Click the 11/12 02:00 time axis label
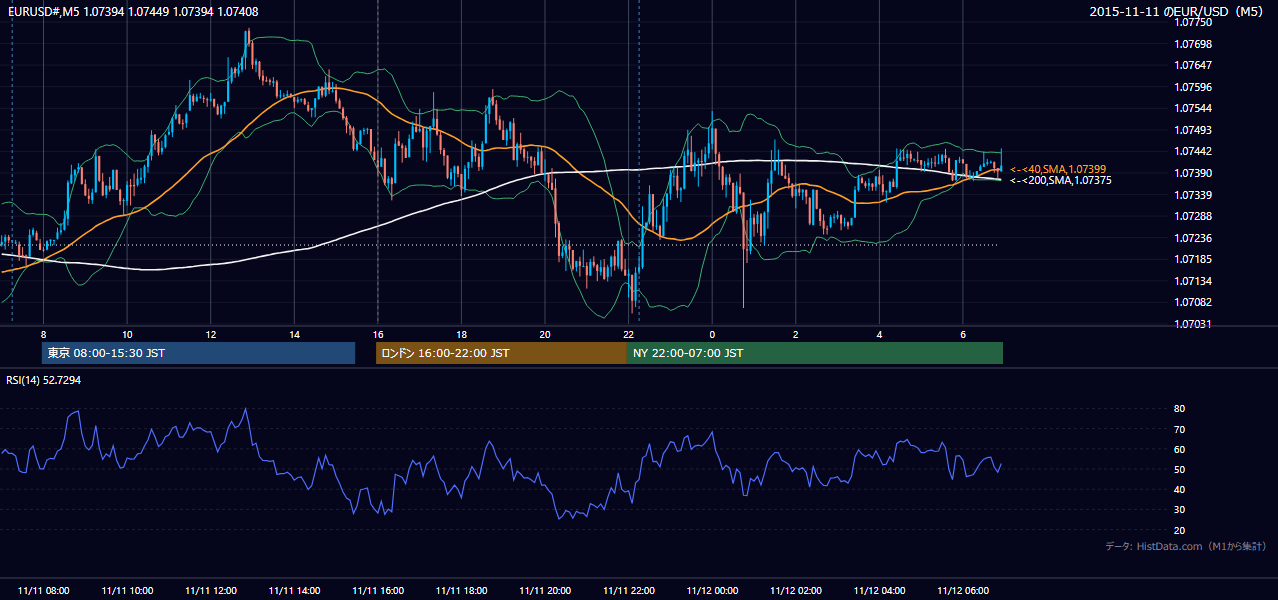This screenshot has height=600, width=1278. pyautogui.click(x=796, y=591)
